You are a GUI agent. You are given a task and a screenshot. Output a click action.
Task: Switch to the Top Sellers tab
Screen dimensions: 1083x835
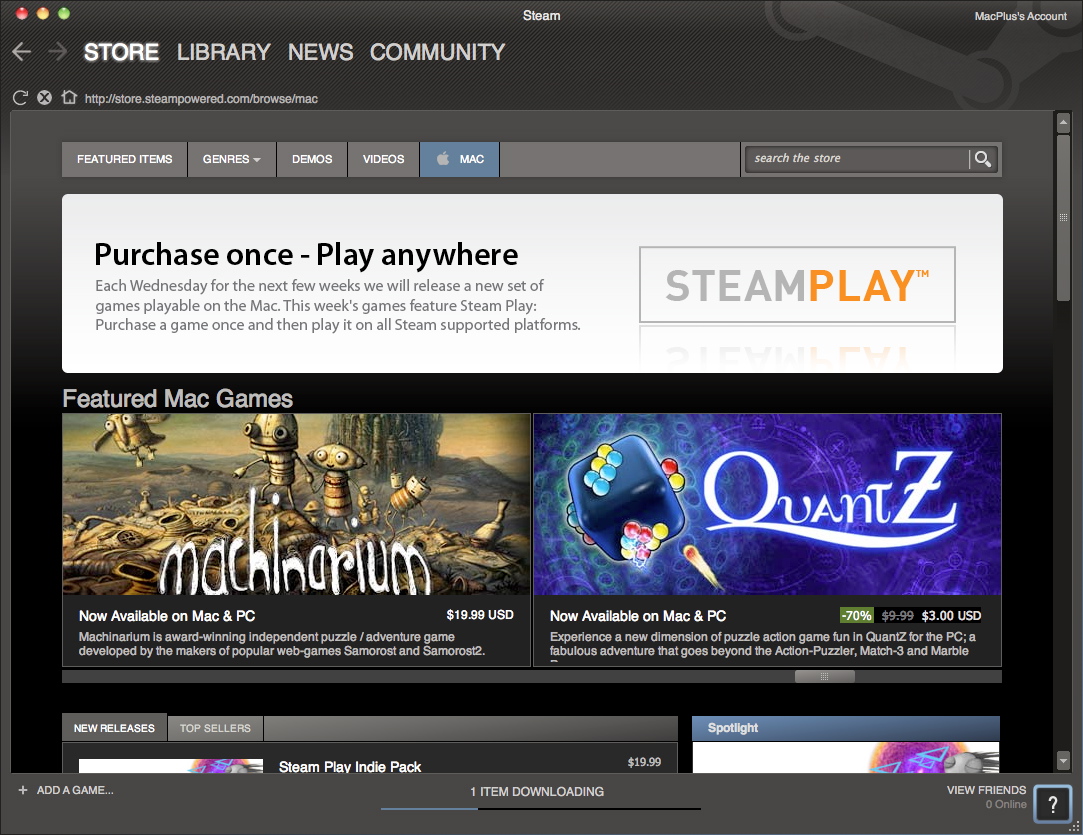coord(215,728)
